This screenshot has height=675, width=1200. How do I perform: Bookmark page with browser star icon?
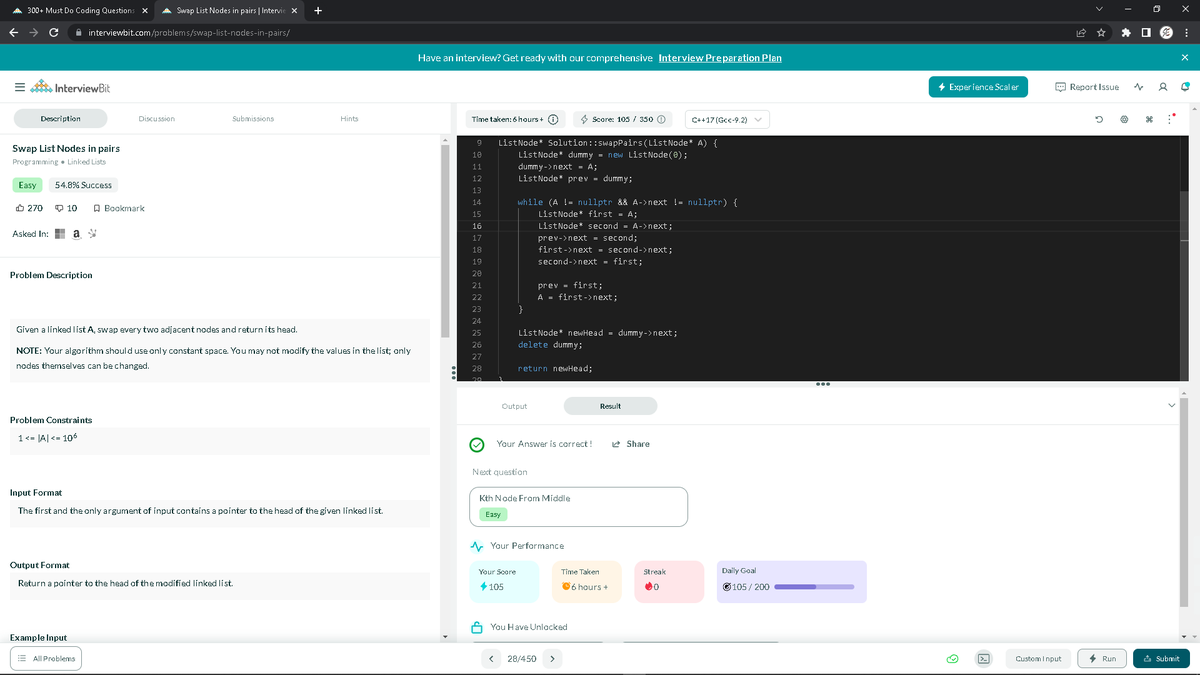point(1101,33)
